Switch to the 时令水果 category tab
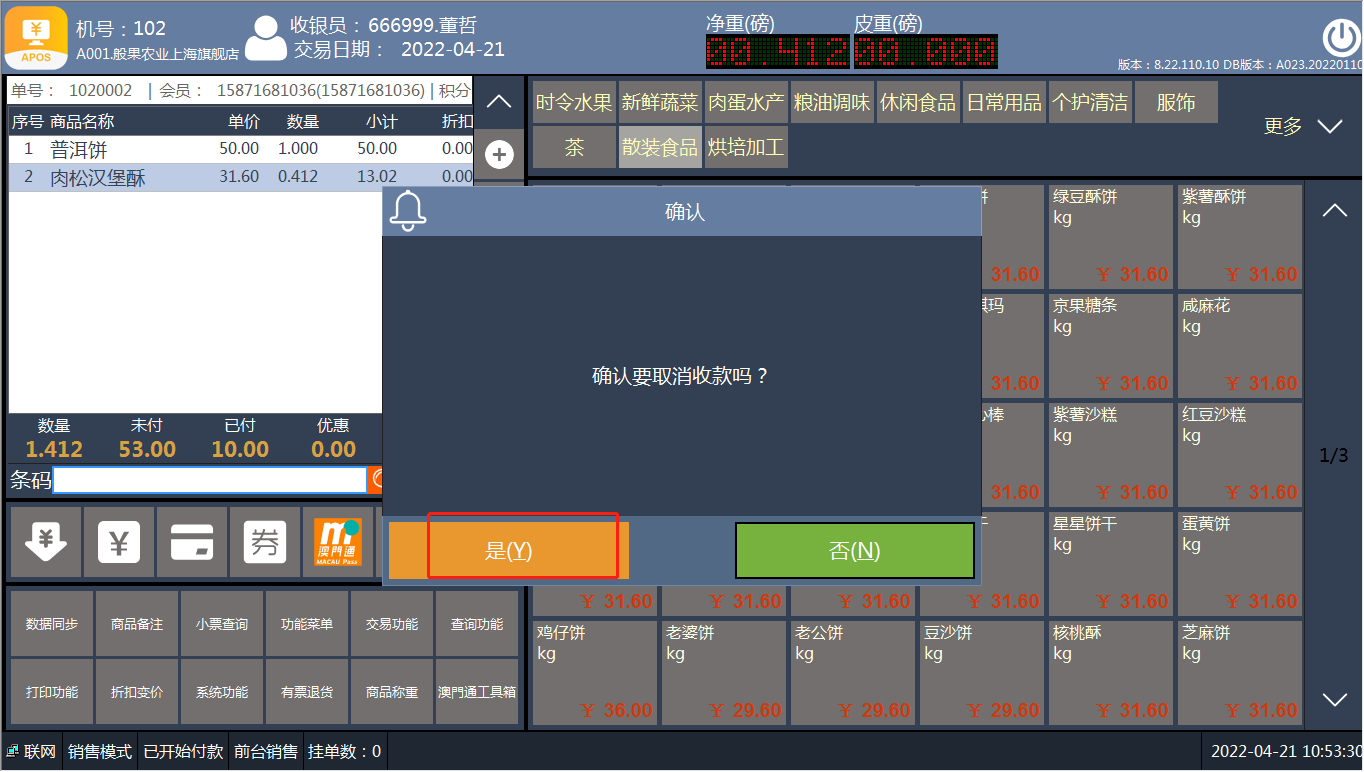 (574, 102)
